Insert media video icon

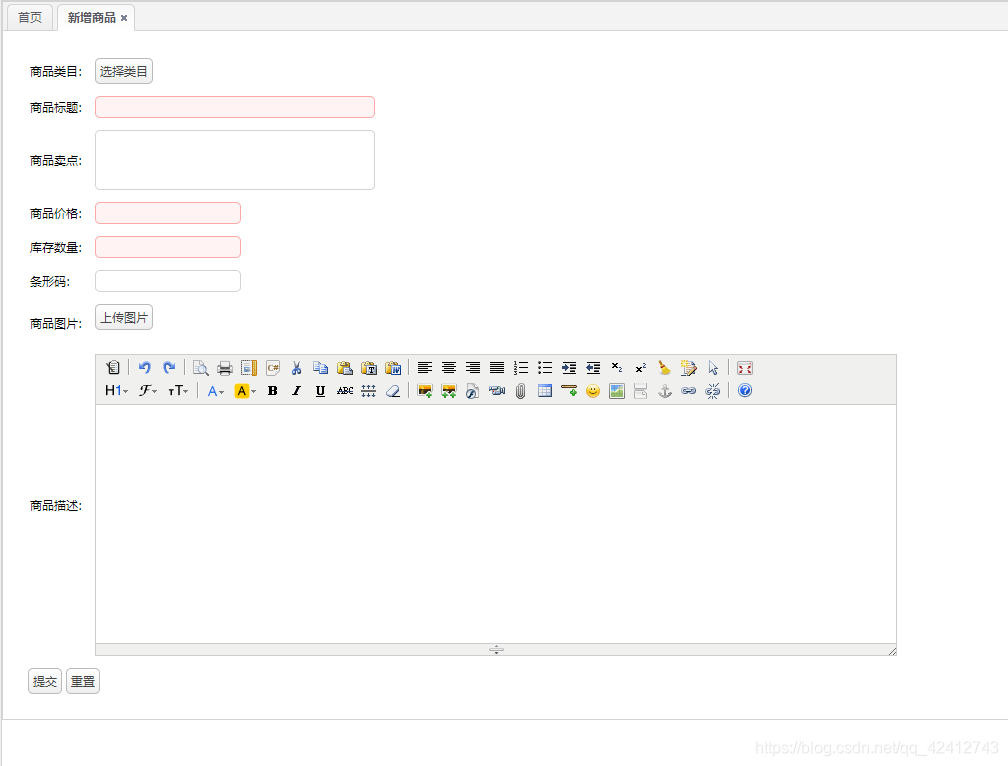pyautogui.click(x=497, y=391)
